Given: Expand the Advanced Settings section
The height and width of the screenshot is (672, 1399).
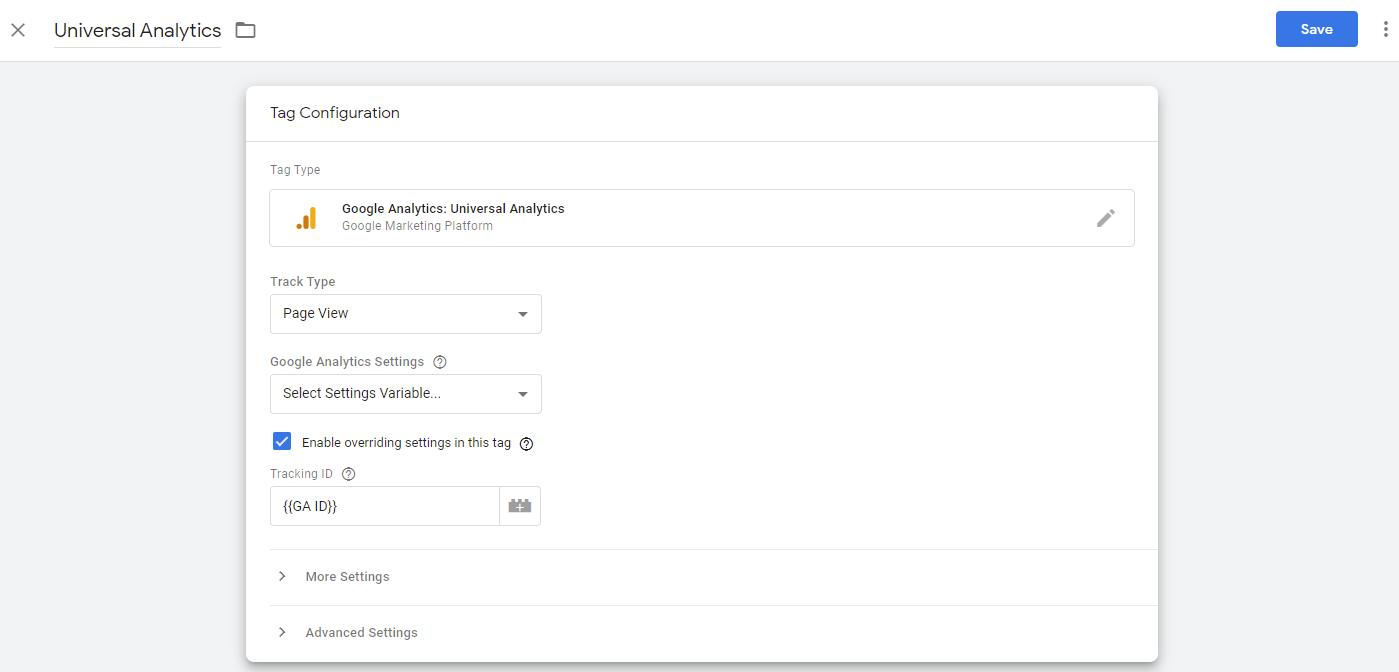Looking at the screenshot, I should pyautogui.click(x=361, y=633).
